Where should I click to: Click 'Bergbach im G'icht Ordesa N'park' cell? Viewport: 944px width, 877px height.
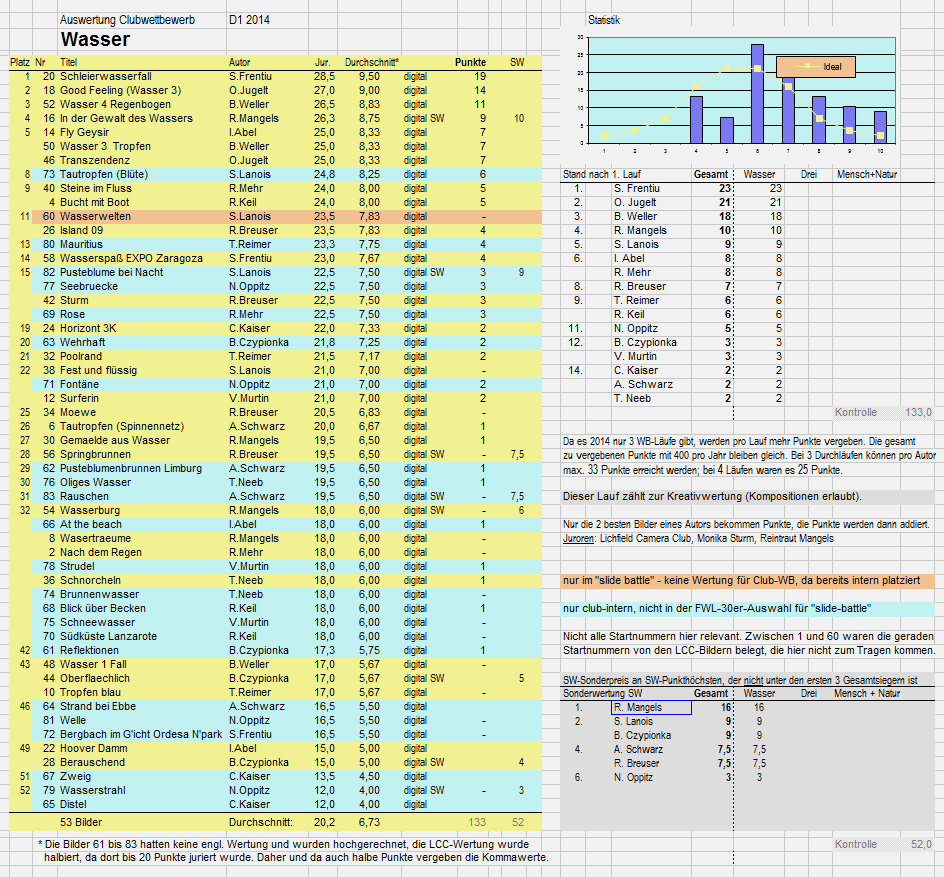[141, 734]
